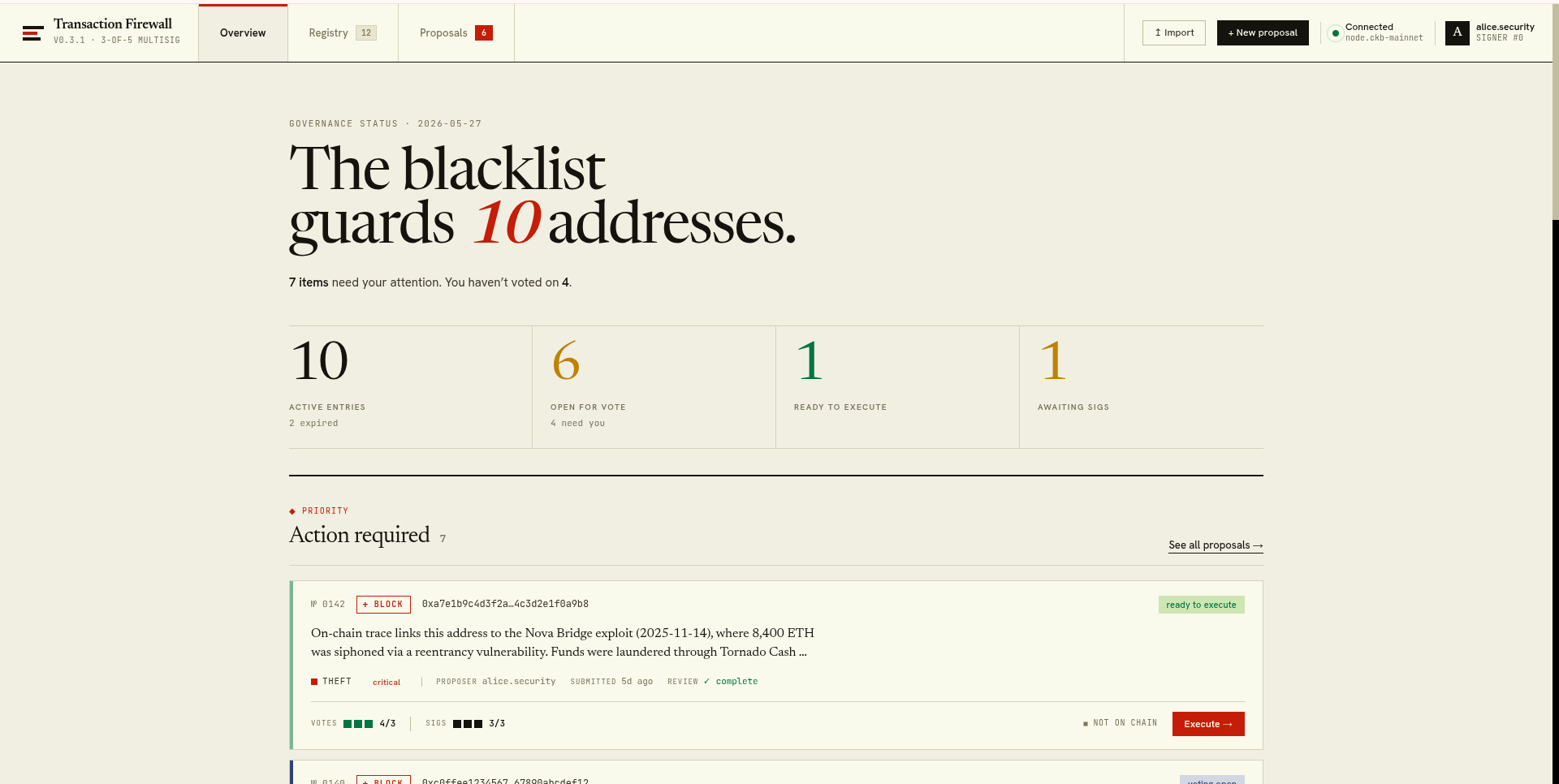Click the red Proposals count badge
Screen dimensions: 1559x784
[484, 32]
